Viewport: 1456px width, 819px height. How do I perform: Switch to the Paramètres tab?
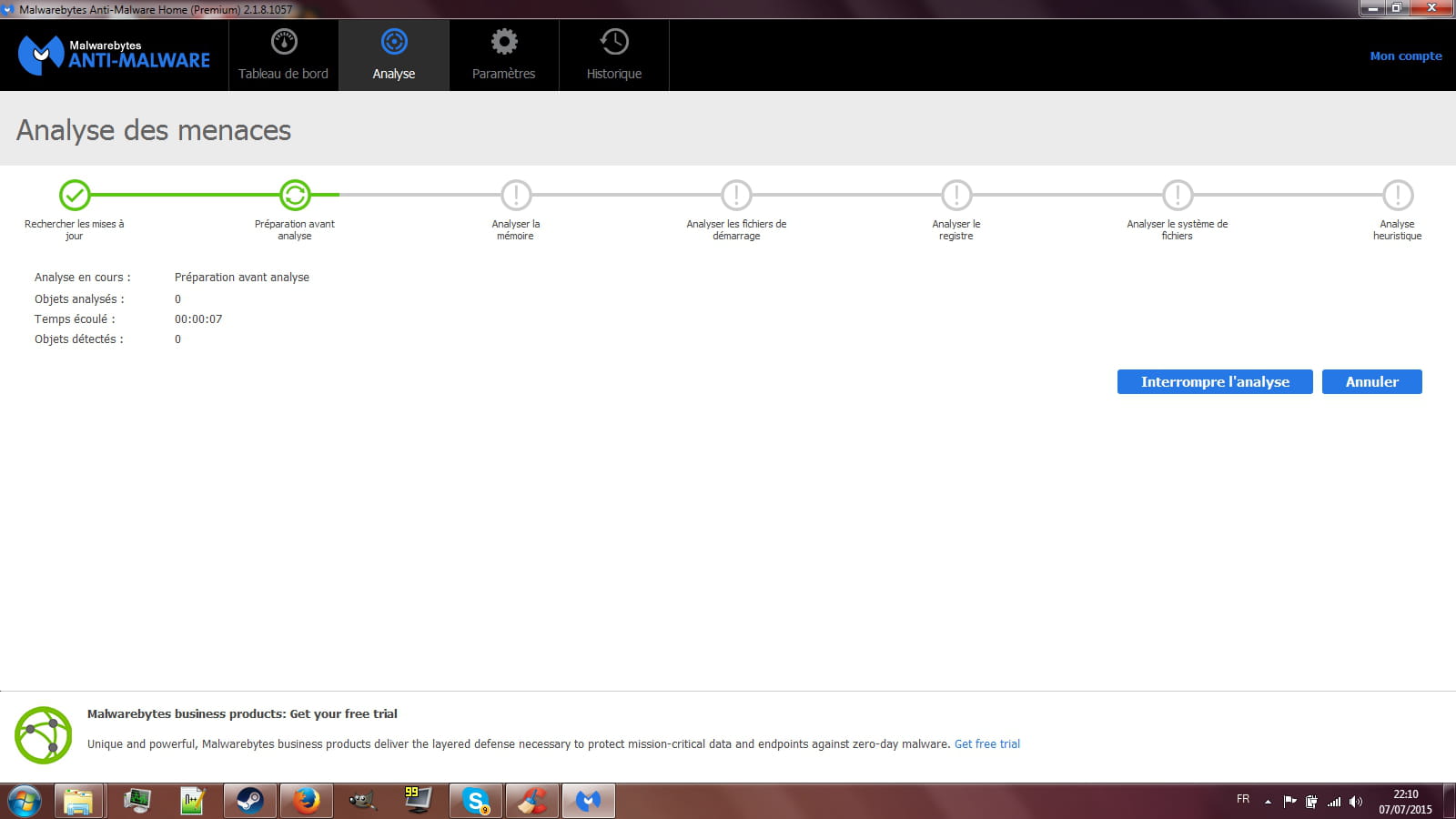[503, 56]
